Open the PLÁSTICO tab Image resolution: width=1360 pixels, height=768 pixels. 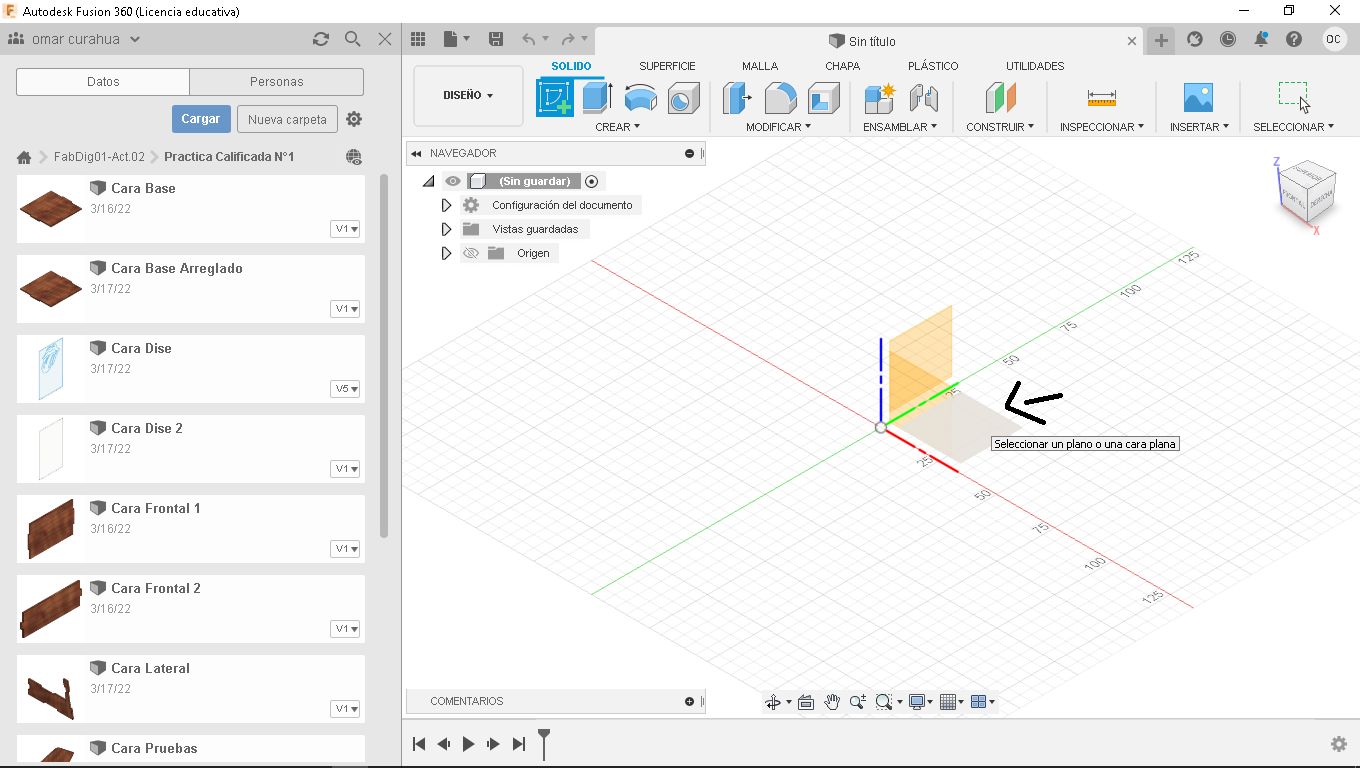(x=933, y=66)
